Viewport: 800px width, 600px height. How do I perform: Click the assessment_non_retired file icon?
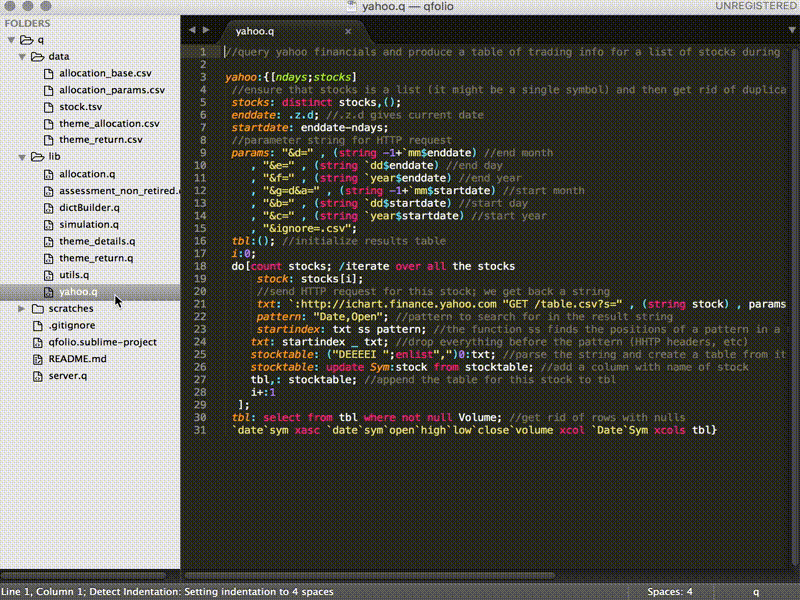pos(48,191)
